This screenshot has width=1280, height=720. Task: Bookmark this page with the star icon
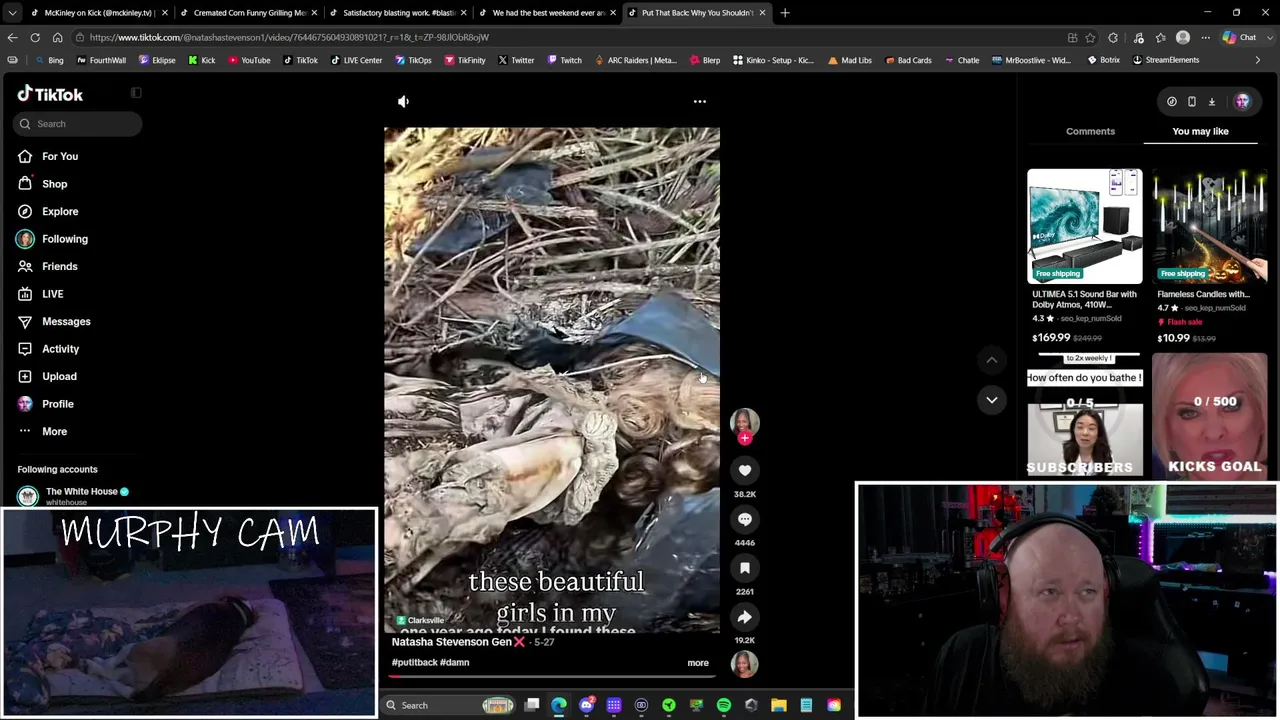[x=1090, y=37]
